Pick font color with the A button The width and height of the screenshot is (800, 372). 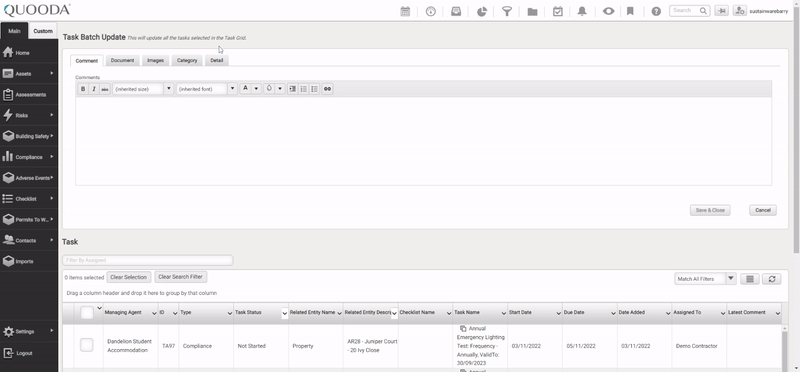(245, 89)
